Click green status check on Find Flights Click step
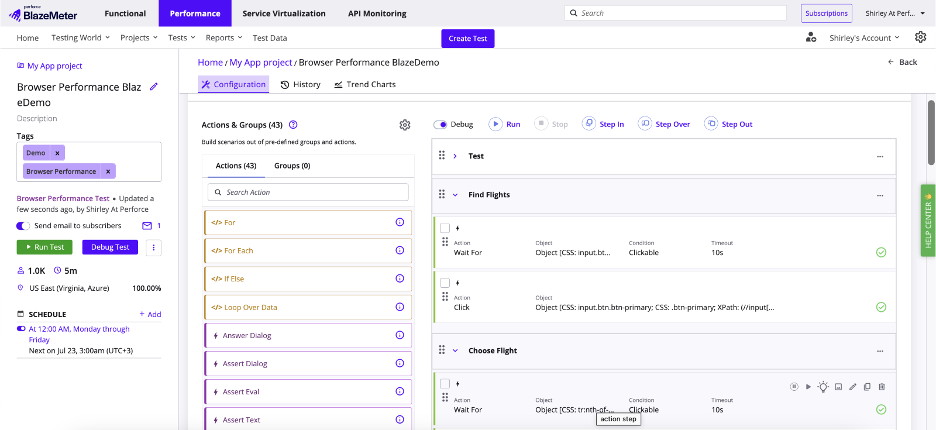The width and height of the screenshot is (936, 430). pos(881,307)
